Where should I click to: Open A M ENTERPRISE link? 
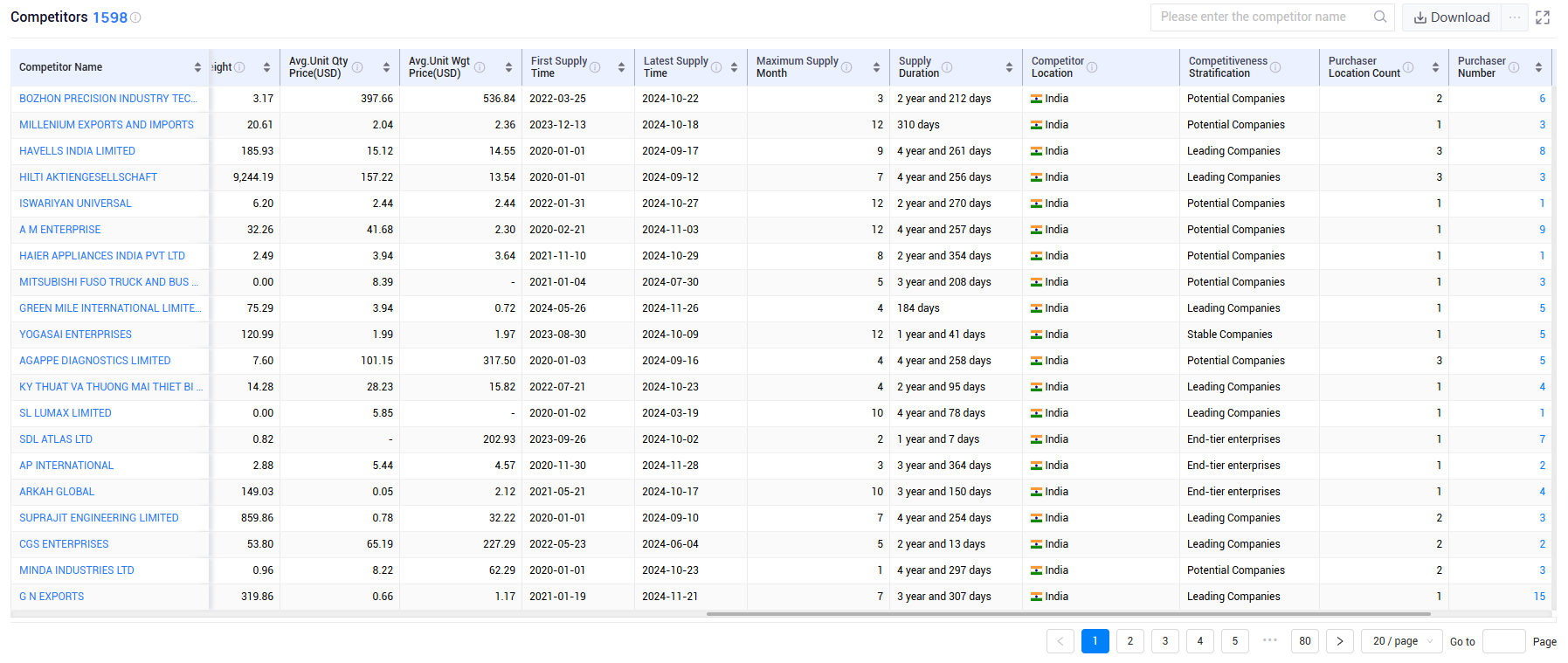[x=59, y=230]
